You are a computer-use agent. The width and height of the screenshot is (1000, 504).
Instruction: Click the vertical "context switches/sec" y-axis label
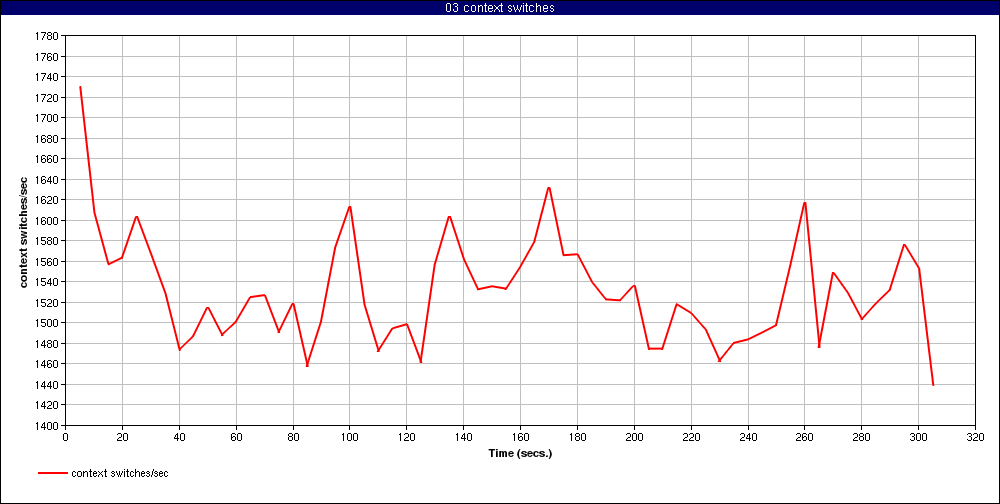(x=24, y=230)
